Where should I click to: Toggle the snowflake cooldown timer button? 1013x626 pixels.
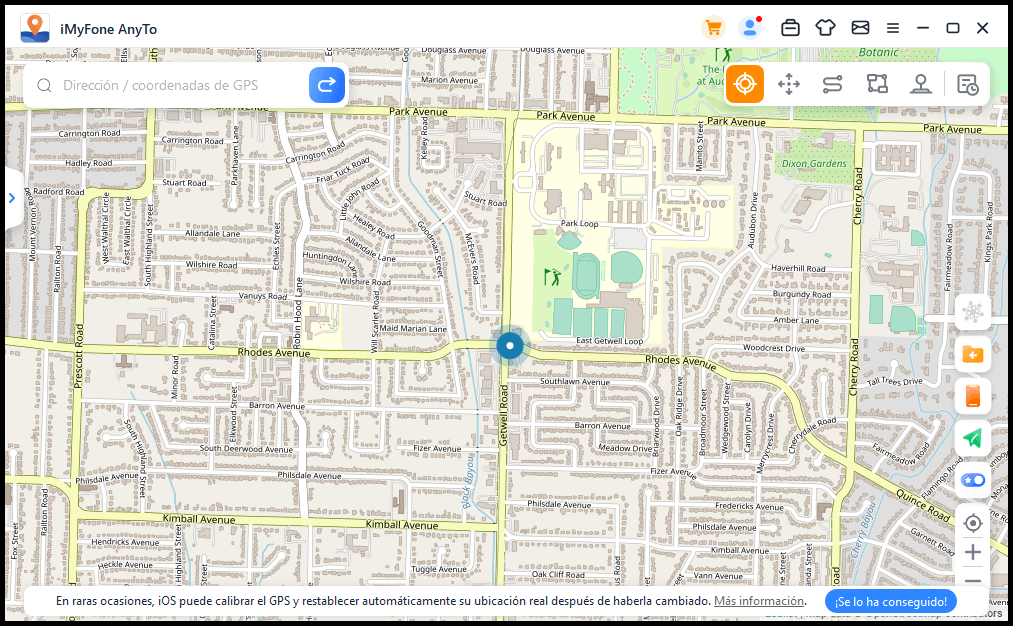point(972,312)
